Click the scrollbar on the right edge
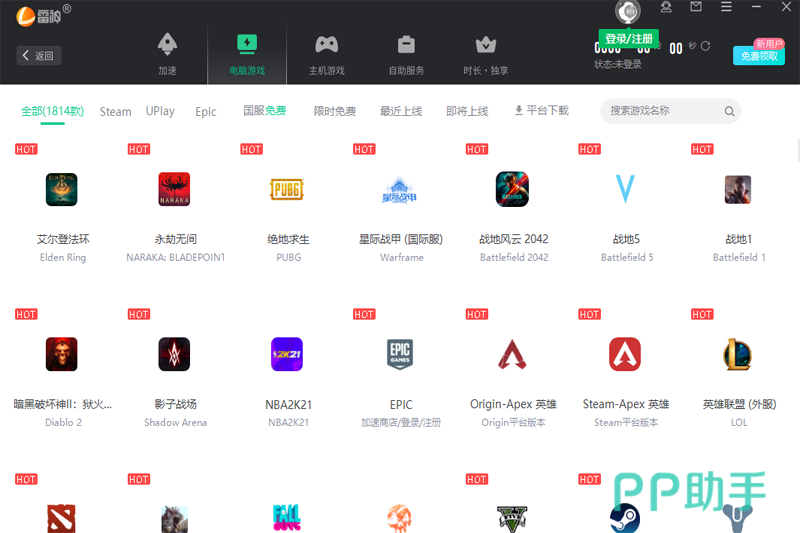 798,150
